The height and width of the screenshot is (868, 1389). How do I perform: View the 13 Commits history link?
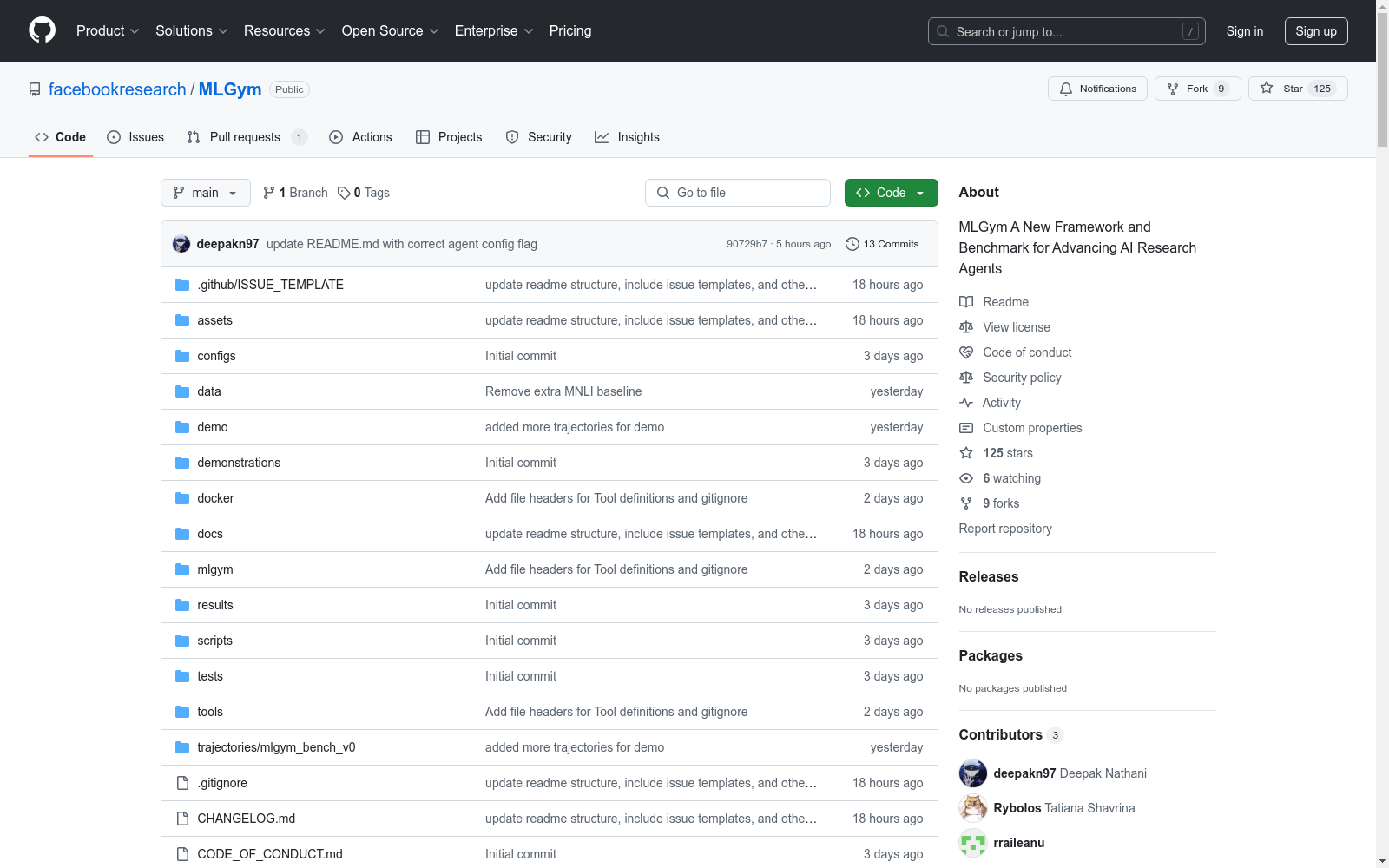tap(882, 244)
